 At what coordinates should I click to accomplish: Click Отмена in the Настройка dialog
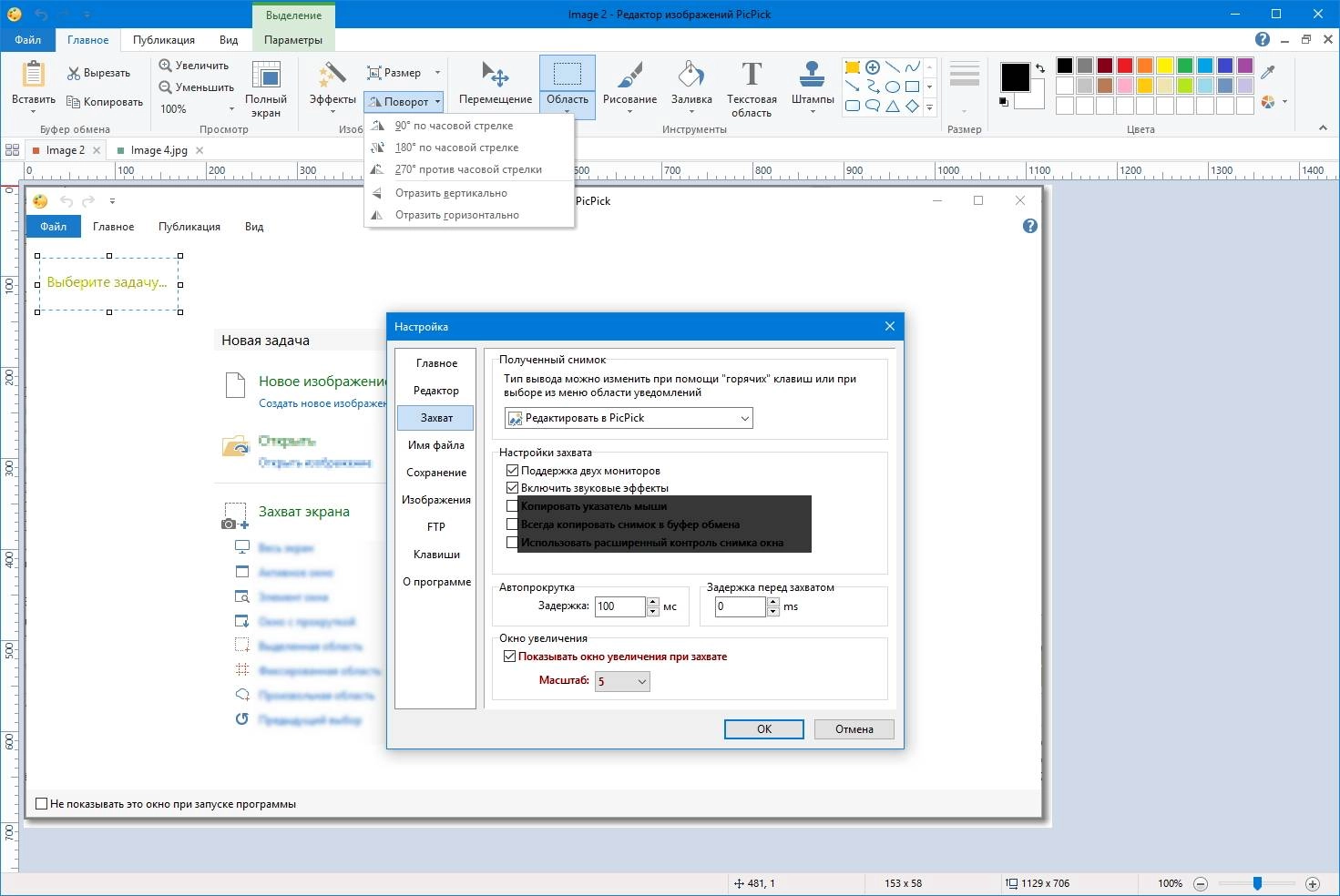tap(854, 729)
